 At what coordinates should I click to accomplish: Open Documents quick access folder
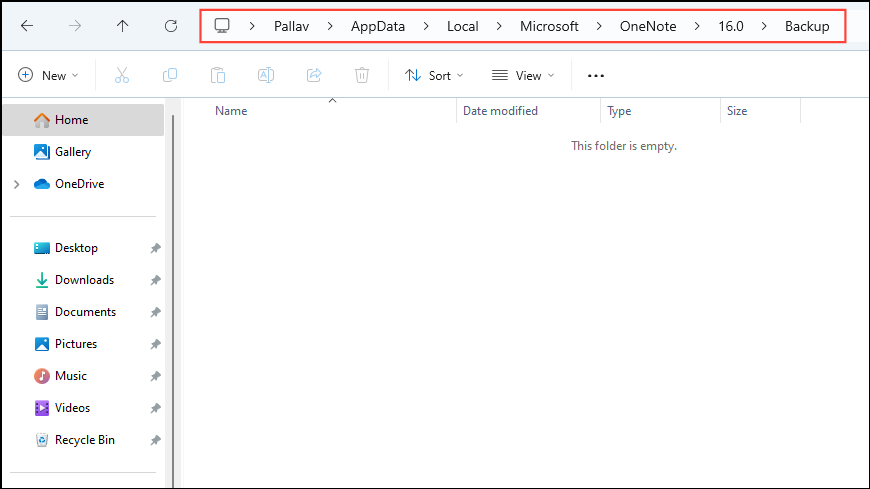coord(85,312)
